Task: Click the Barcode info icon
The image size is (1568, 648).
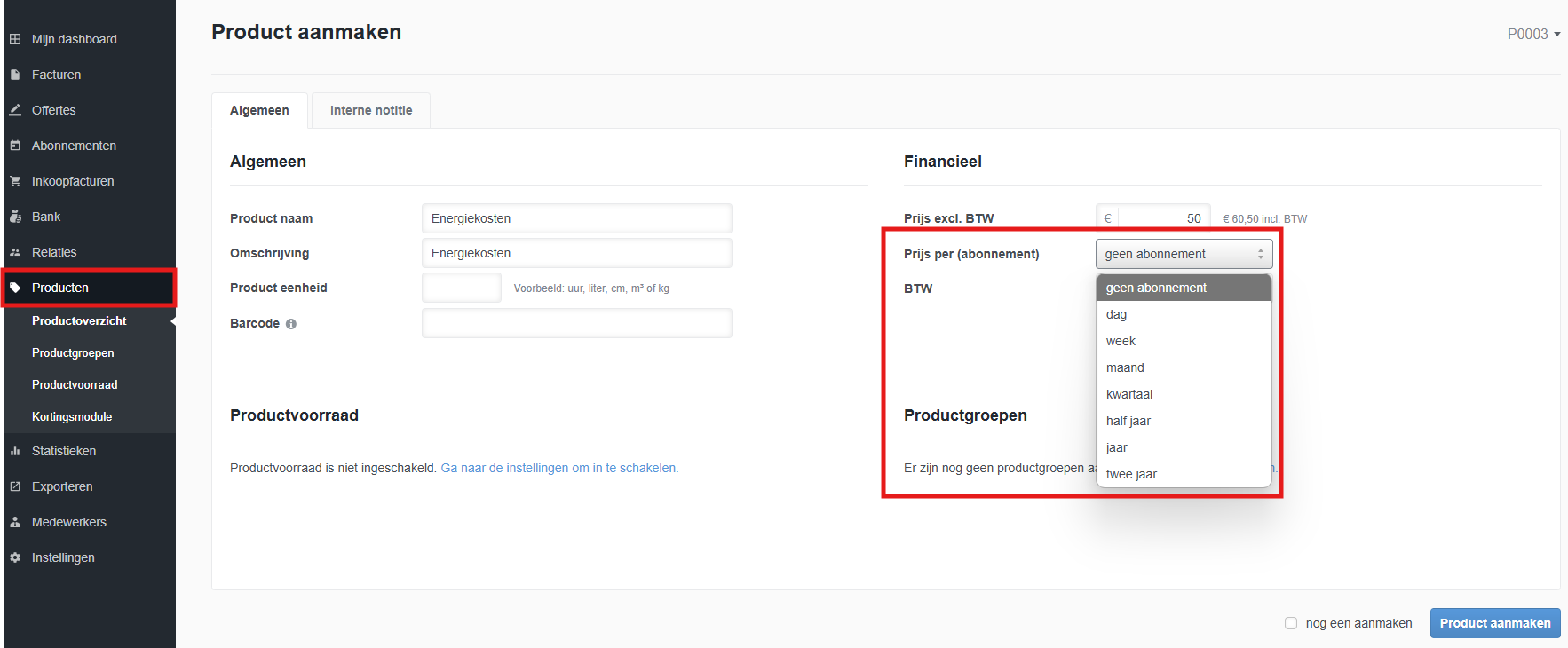Action: coord(291,324)
